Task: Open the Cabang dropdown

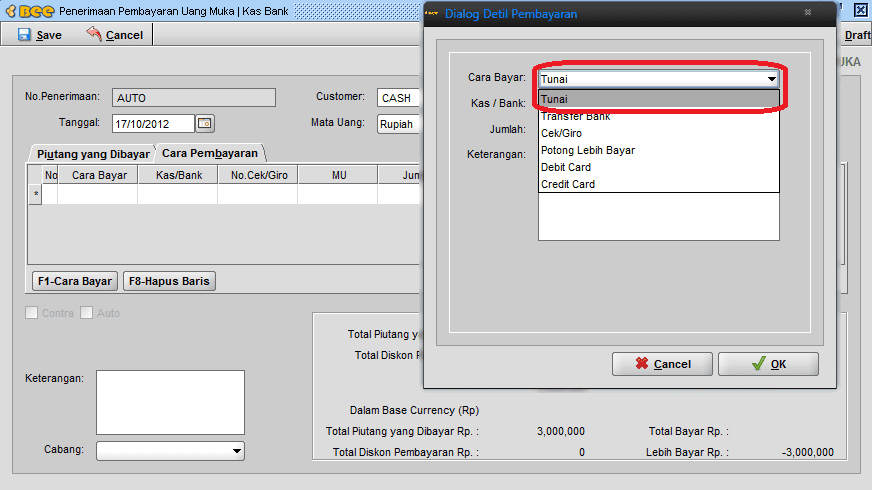Action: [236, 452]
